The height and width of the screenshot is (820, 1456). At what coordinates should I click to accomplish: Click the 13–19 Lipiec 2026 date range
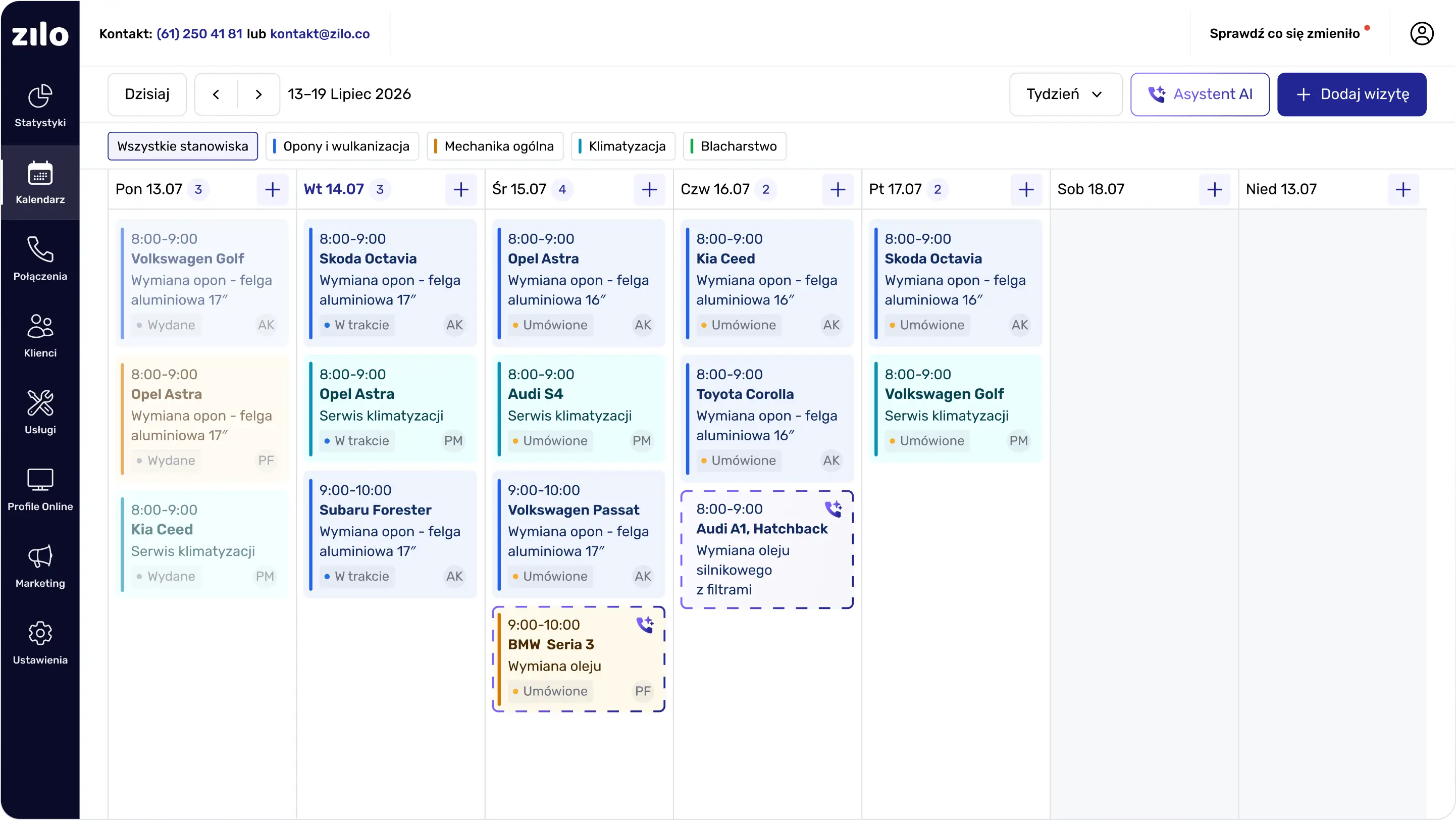pyautogui.click(x=349, y=94)
